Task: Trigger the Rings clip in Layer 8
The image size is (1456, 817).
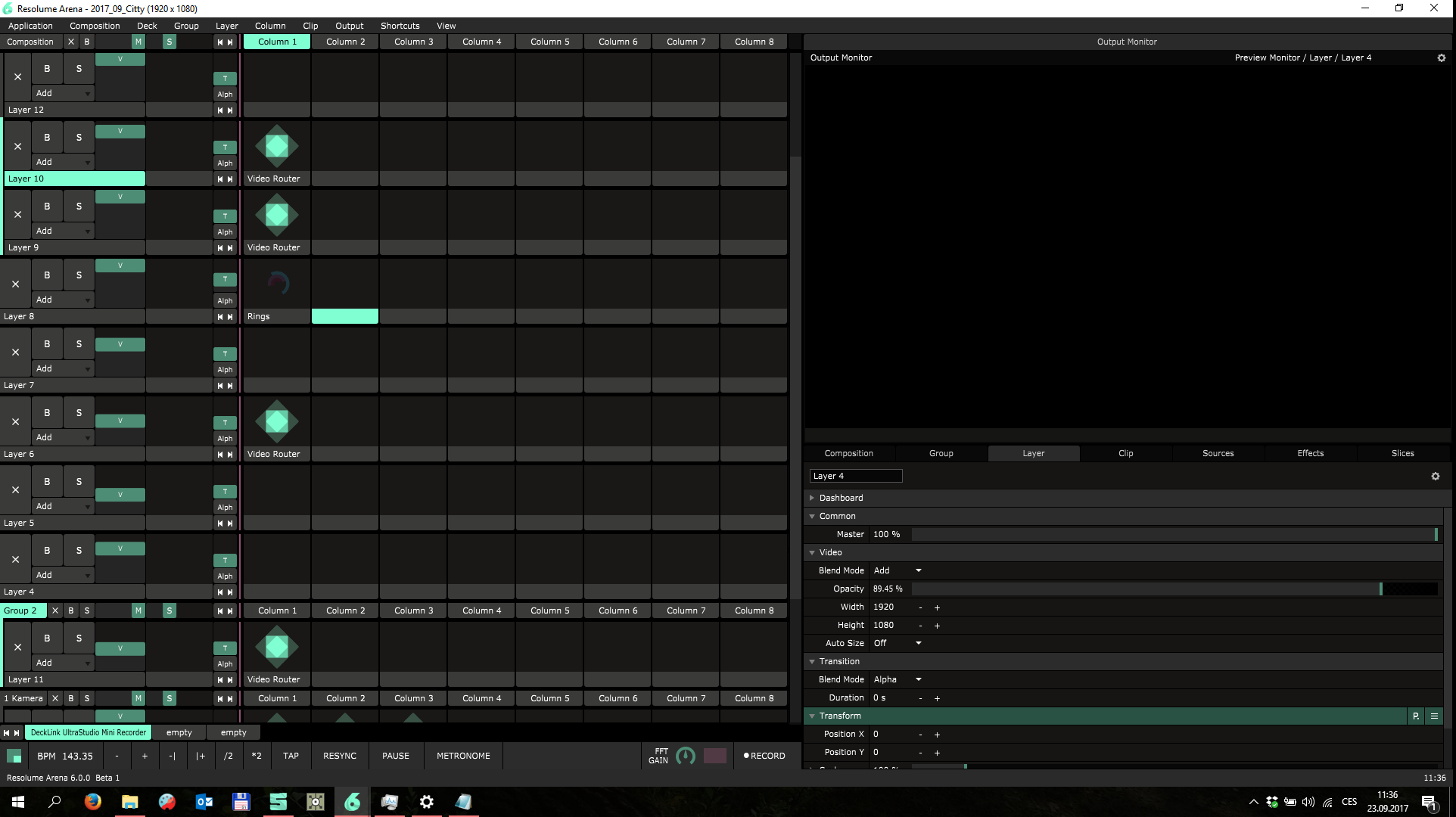Action: click(277, 284)
